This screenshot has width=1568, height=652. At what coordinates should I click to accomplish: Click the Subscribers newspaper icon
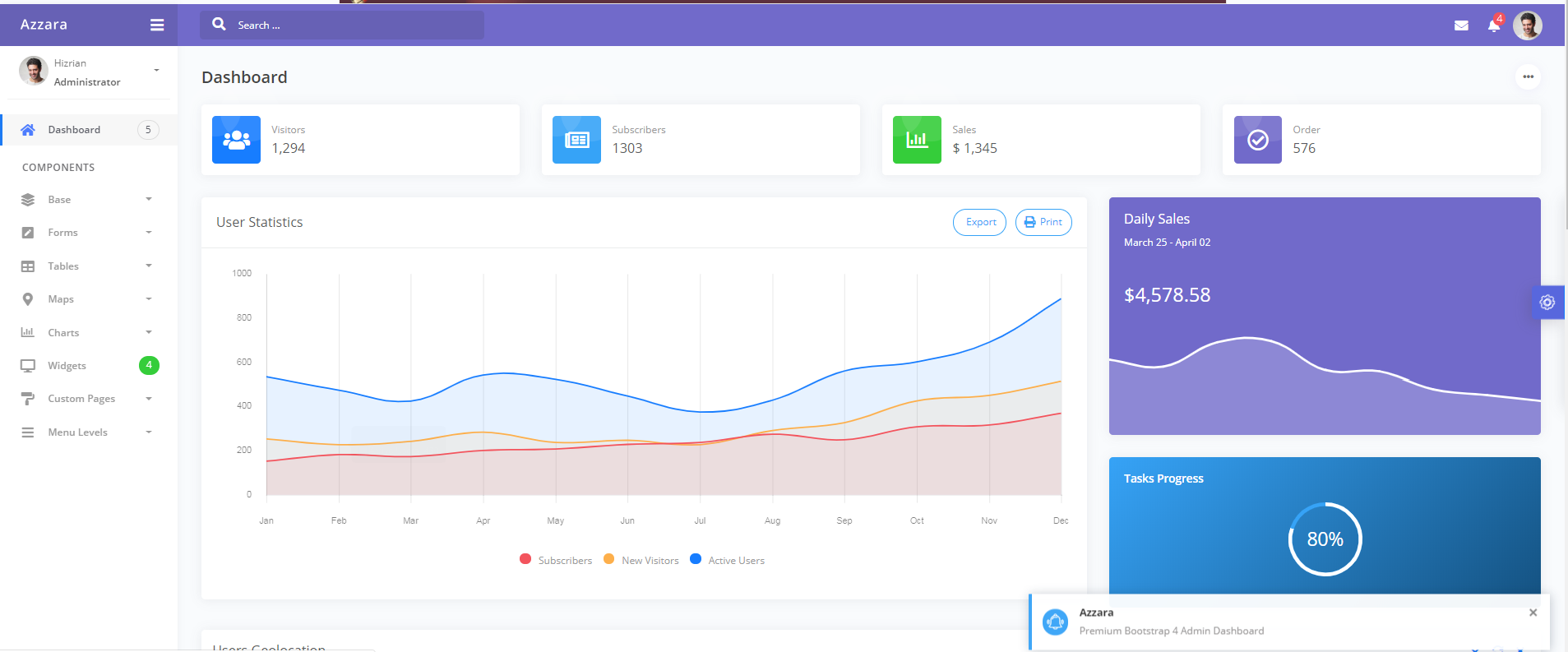(x=577, y=140)
